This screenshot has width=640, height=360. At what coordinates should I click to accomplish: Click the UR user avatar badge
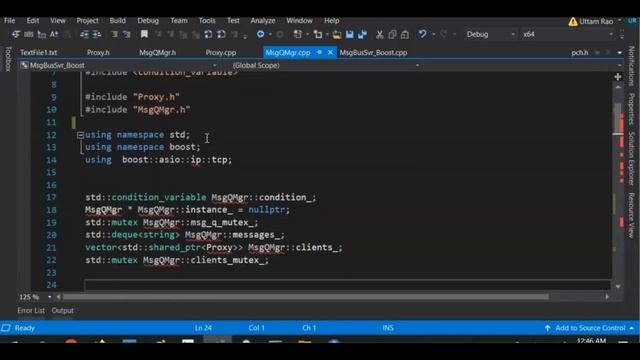[633, 21]
